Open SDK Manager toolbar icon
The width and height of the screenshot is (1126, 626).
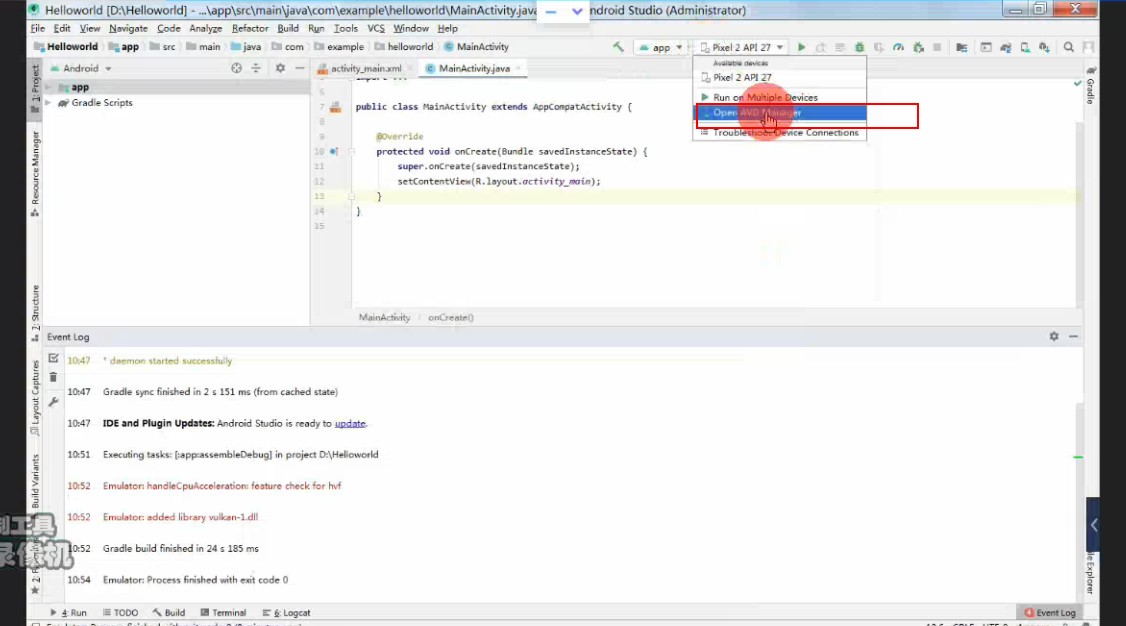[x=1044, y=47]
